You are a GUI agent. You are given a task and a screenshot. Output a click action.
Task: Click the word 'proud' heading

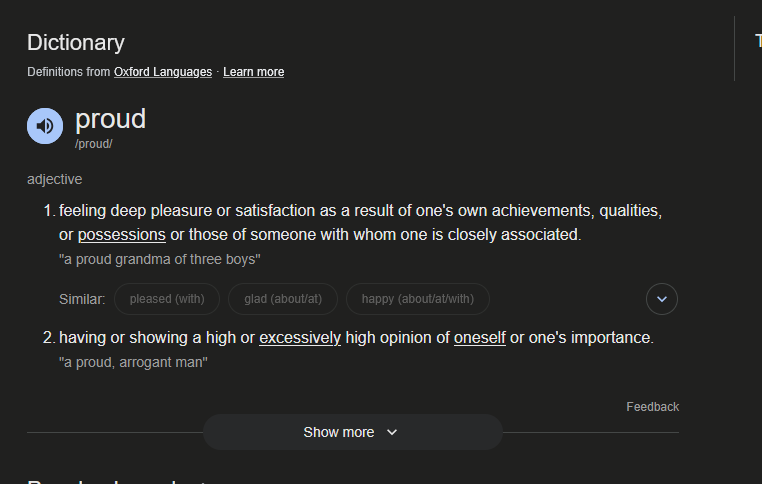tap(110, 119)
